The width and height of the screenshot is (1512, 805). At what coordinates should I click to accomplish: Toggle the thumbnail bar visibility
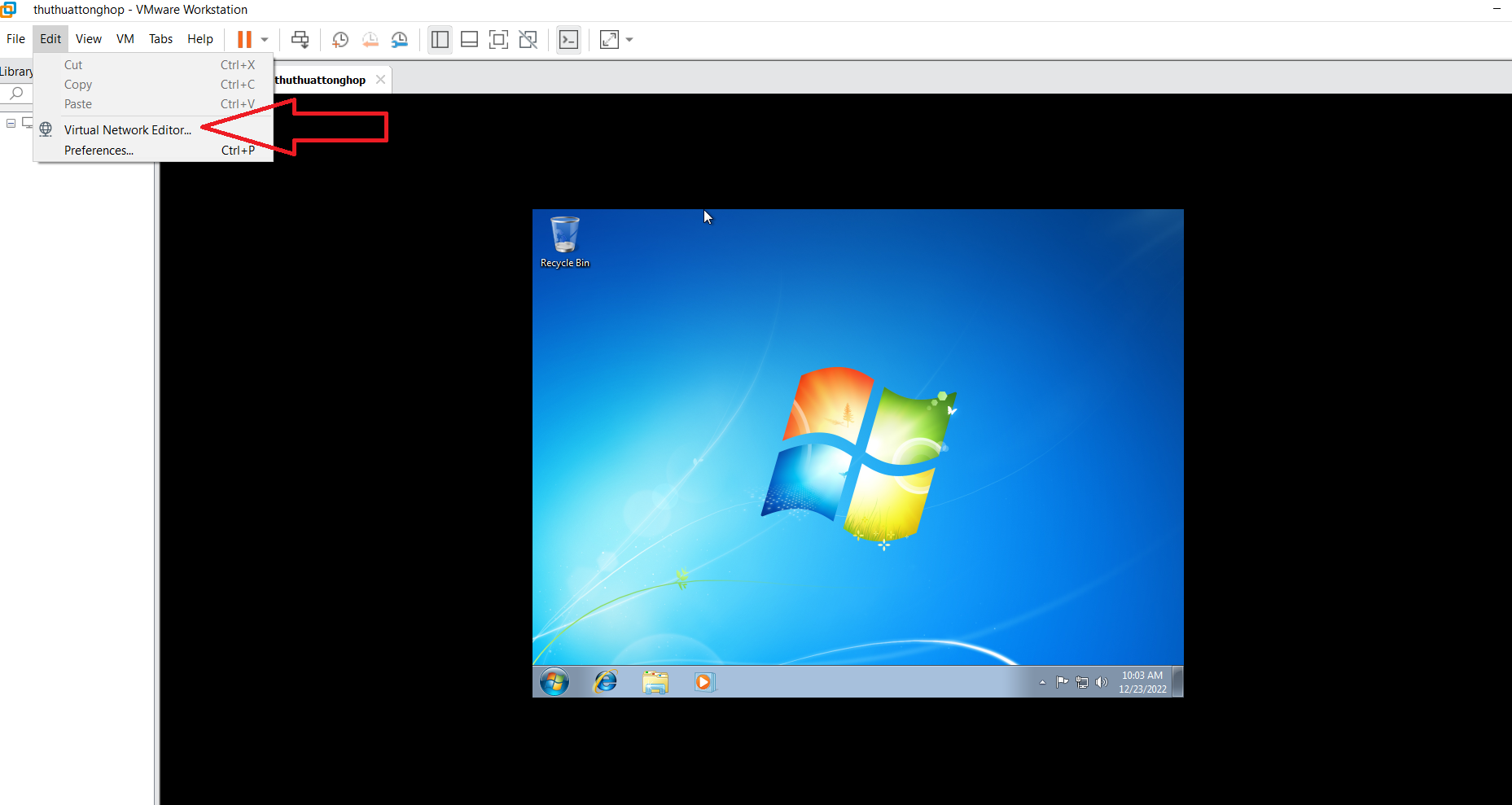[x=469, y=39]
